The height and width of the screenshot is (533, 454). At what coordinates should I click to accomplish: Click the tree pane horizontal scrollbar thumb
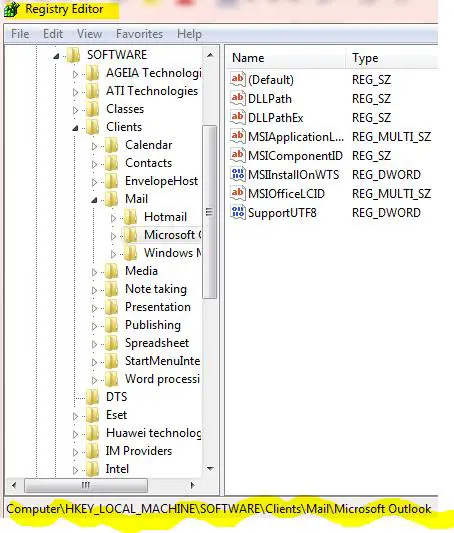coord(86,485)
